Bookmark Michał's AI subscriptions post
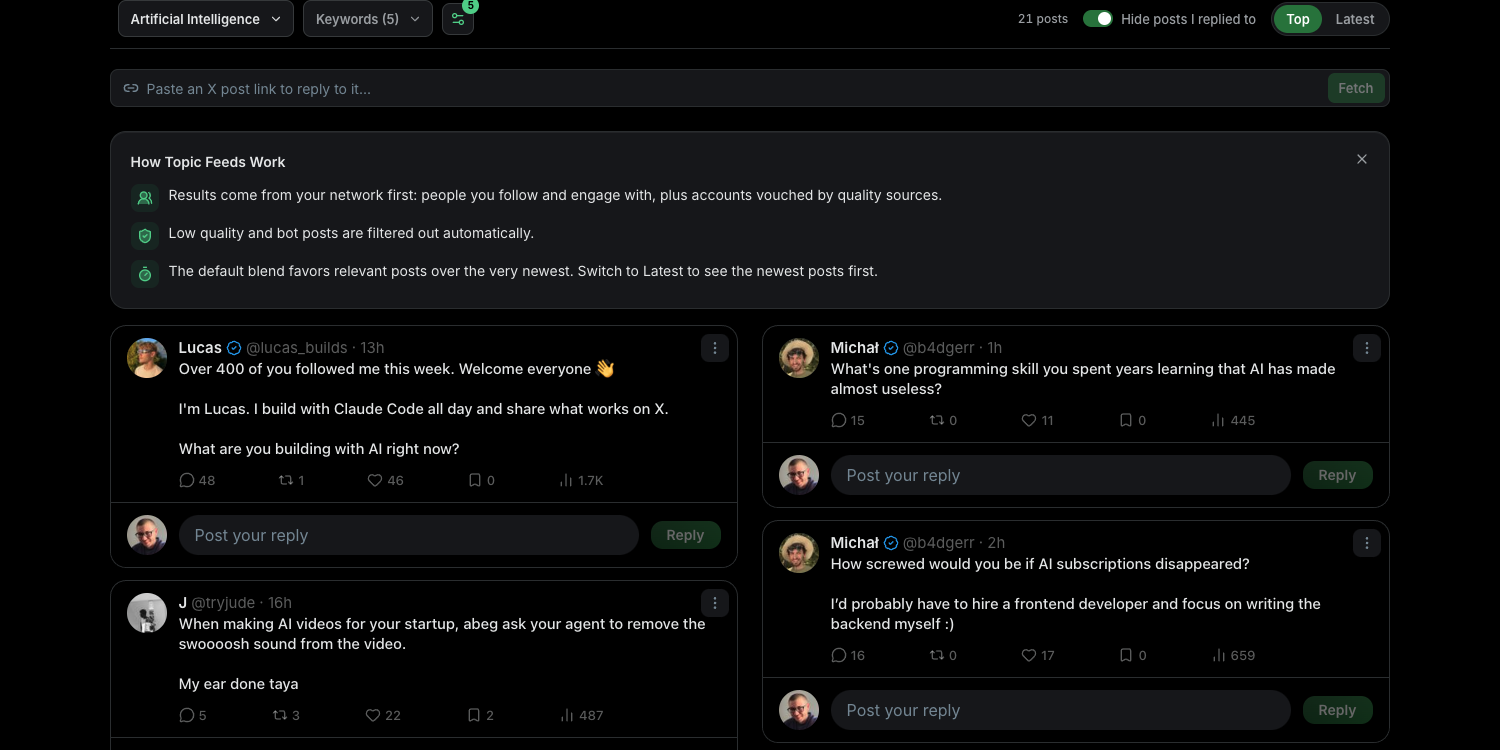The width and height of the screenshot is (1500, 750). coord(1126,655)
